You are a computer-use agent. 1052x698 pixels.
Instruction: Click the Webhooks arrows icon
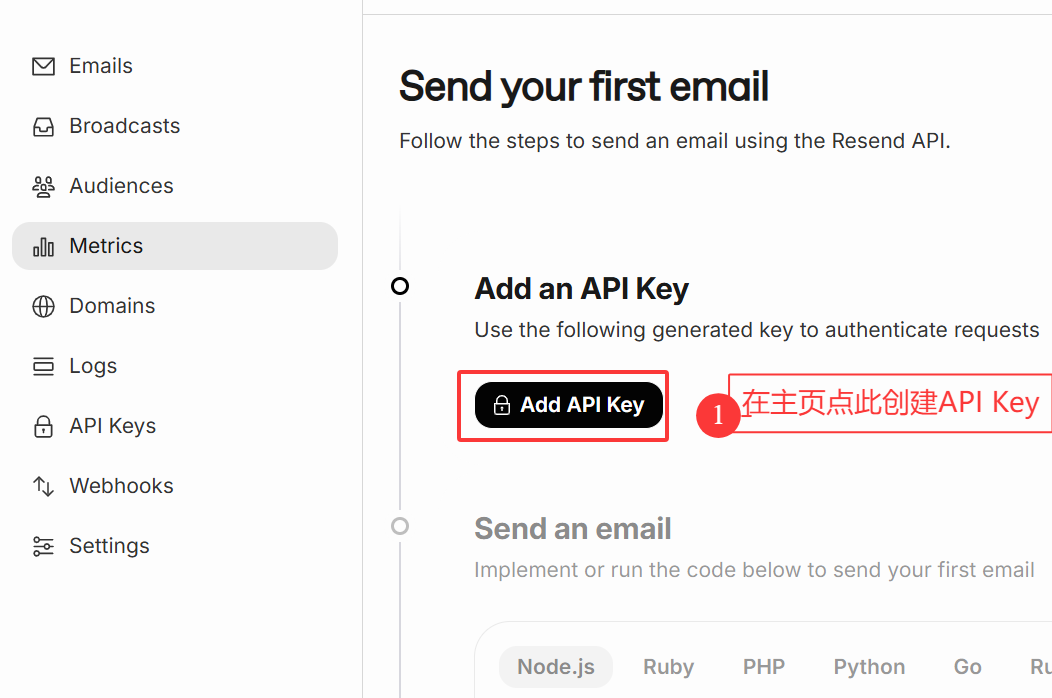click(44, 486)
